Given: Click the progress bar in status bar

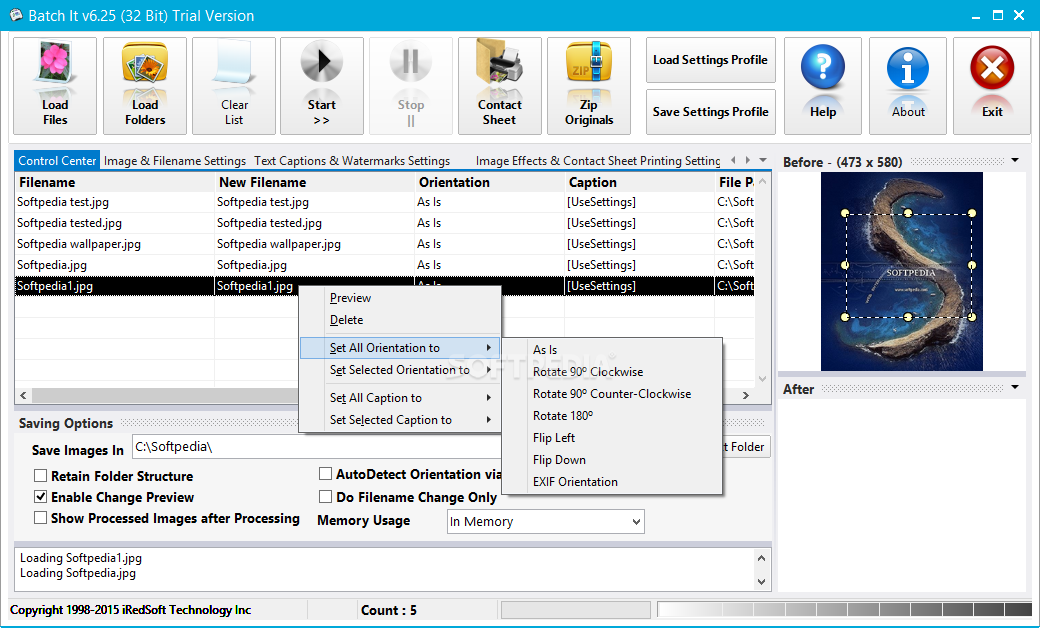Looking at the screenshot, I should point(576,609).
